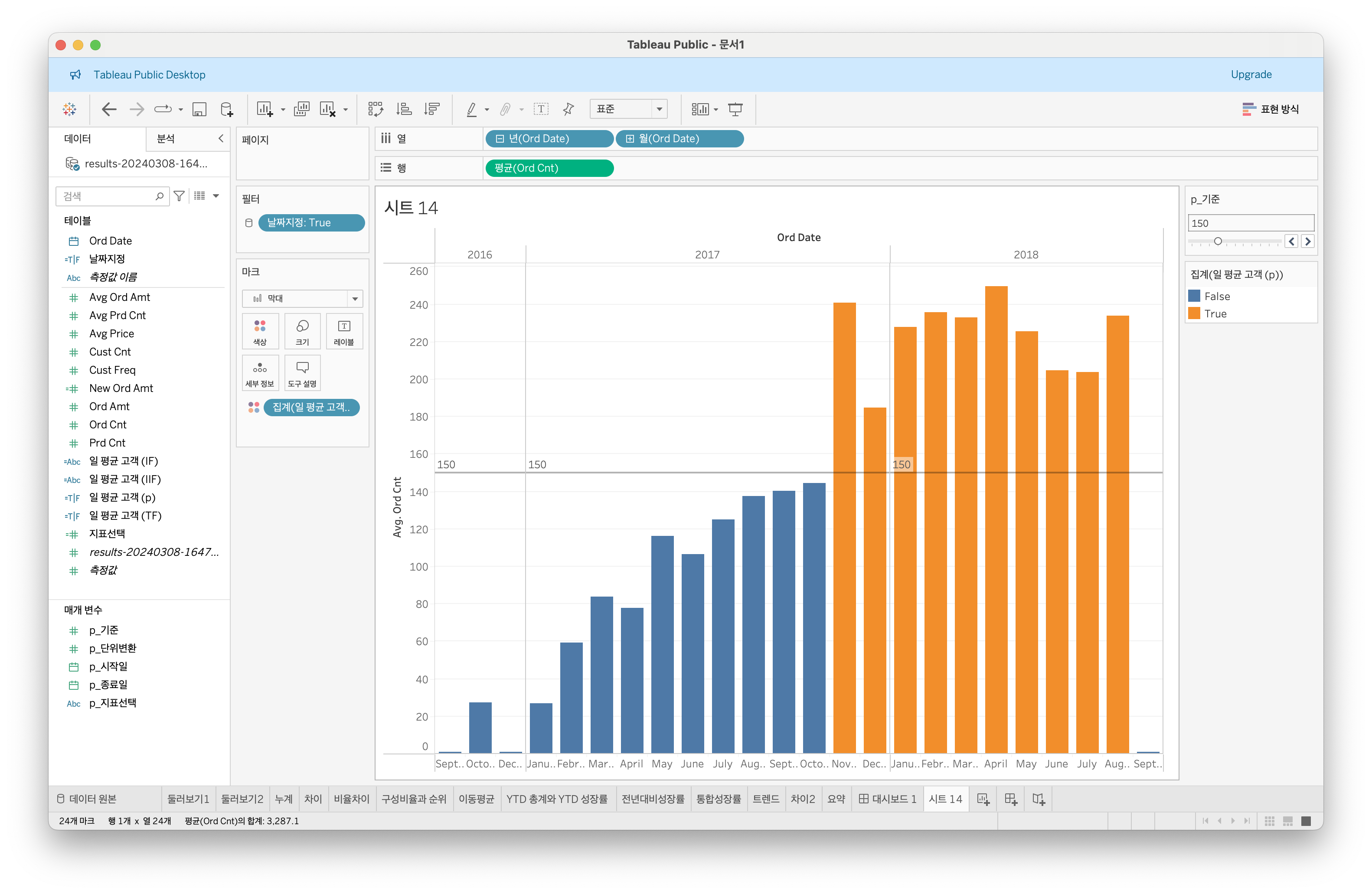Click the new dashboard tab icon
Viewport: 1372px width, 894px height.
coord(1010,799)
